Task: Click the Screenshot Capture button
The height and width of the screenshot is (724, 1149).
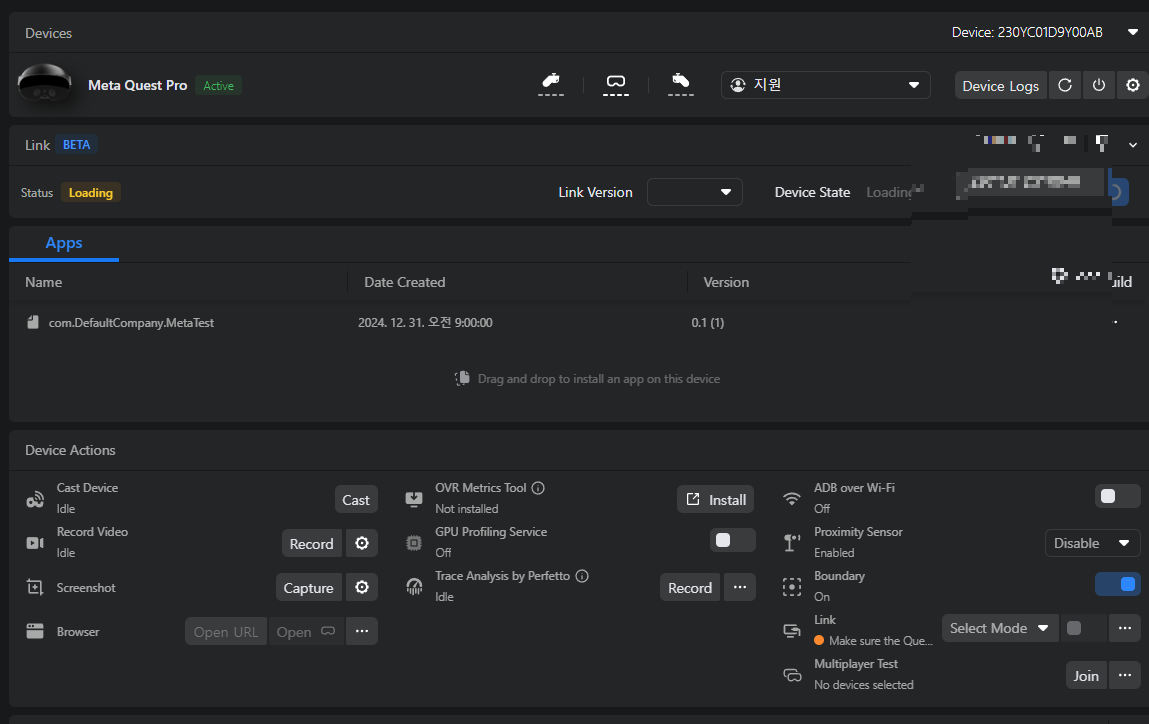Action: [x=309, y=588]
